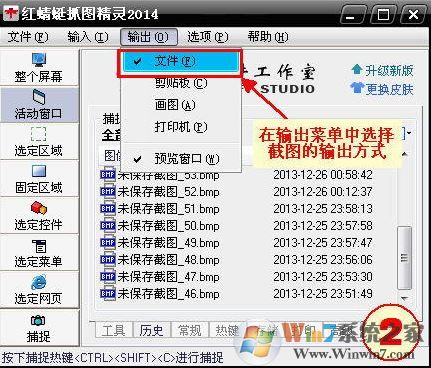
Task: Click BMP icon of 未保存截图_46.bmp
Action: 108,293
